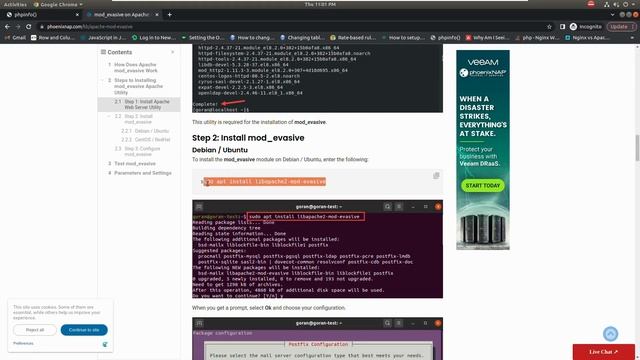
Task: Click the cookie banner badge icon
Action: [105, 344]
